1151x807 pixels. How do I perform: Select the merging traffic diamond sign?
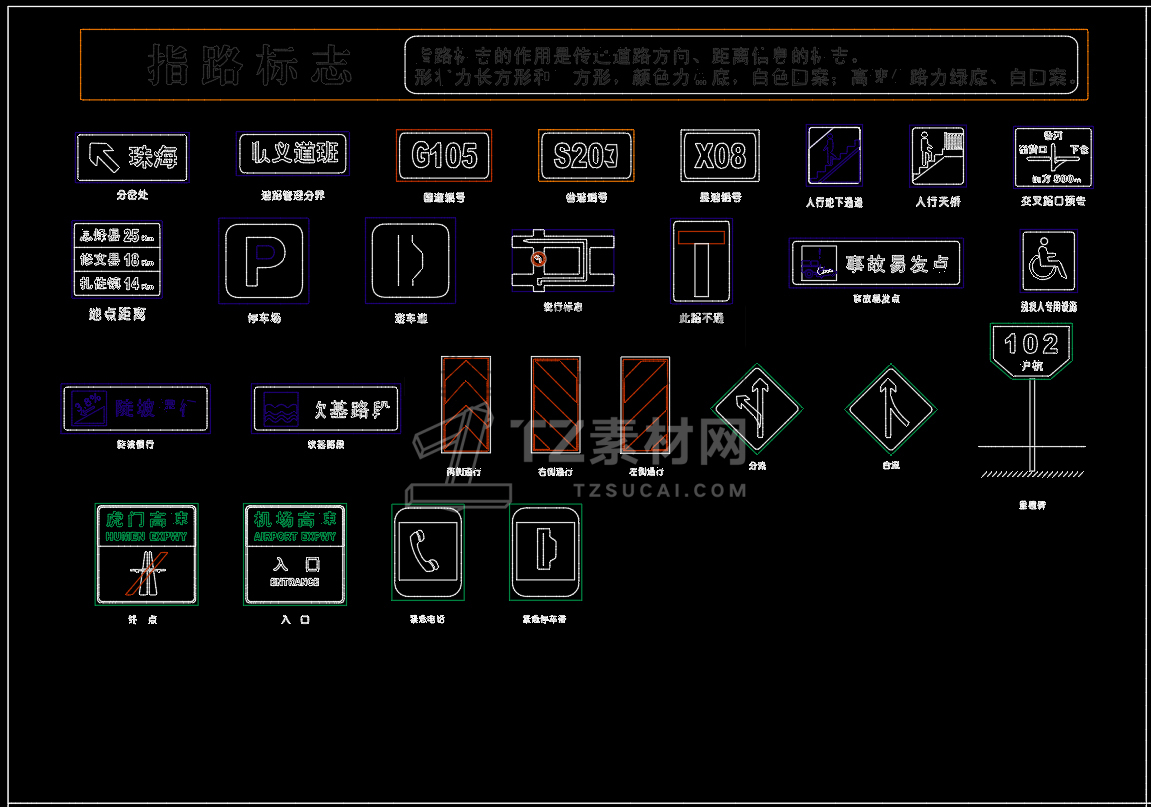890,408
